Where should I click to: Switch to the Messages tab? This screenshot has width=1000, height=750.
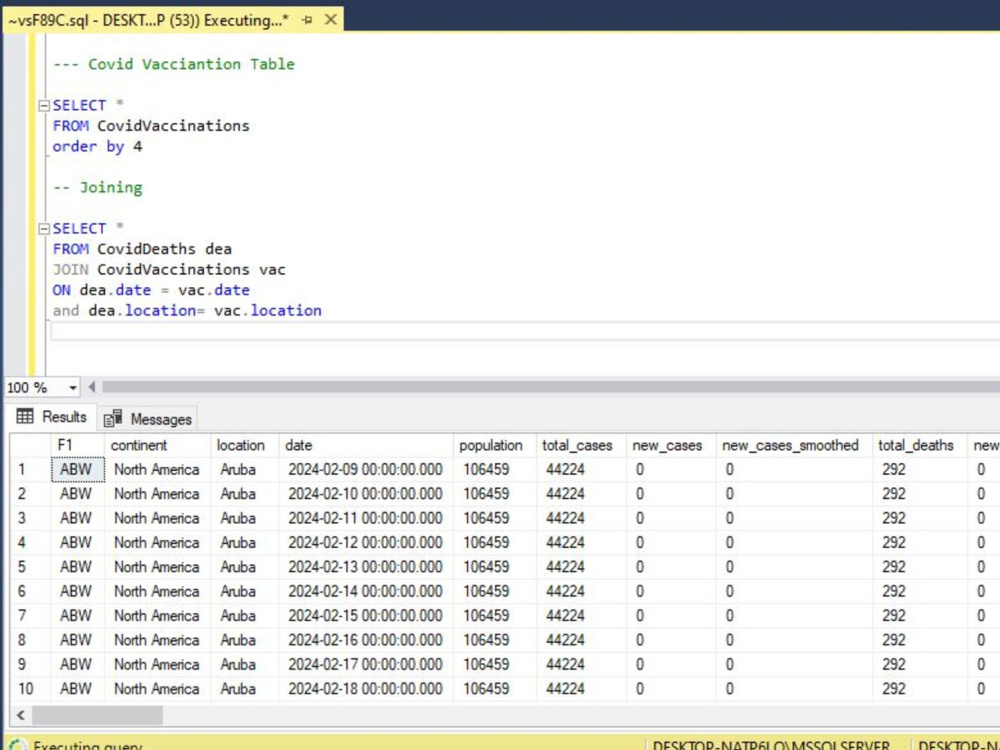tap(148, 419)
